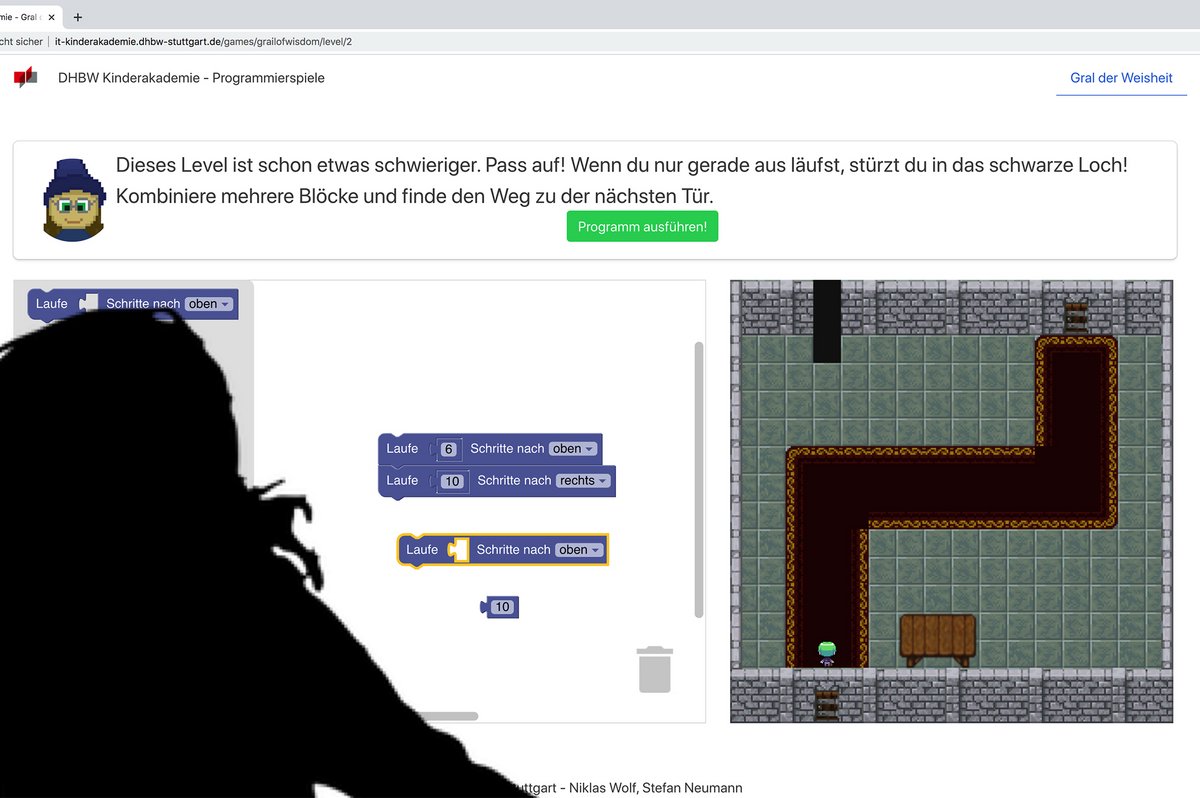Screen dimensions: 1200x798
Task: Click the trash can icon in workspace
Action: pos(655,669)
